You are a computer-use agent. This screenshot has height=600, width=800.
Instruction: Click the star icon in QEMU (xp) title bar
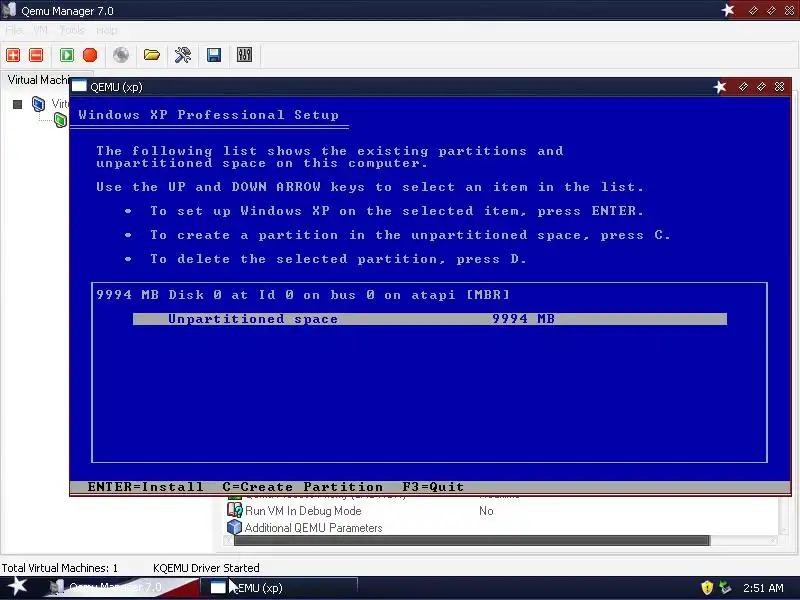coord(720,87)
